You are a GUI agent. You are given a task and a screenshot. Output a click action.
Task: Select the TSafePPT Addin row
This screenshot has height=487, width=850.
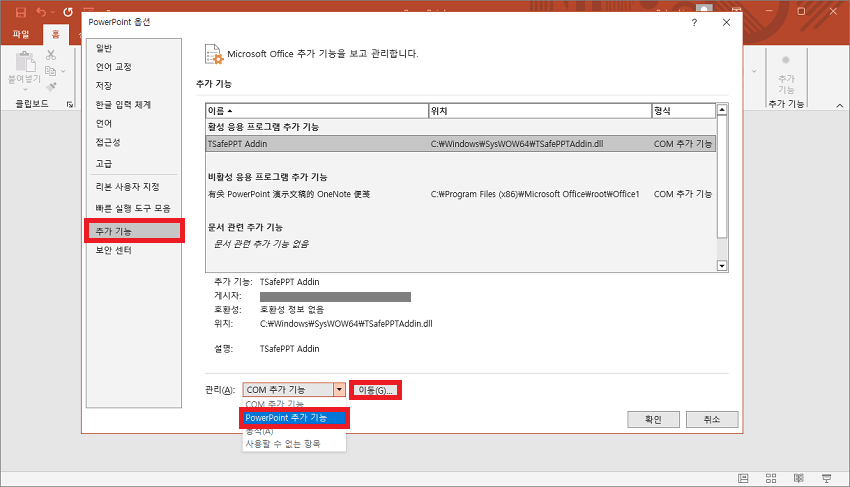point(461,144)
